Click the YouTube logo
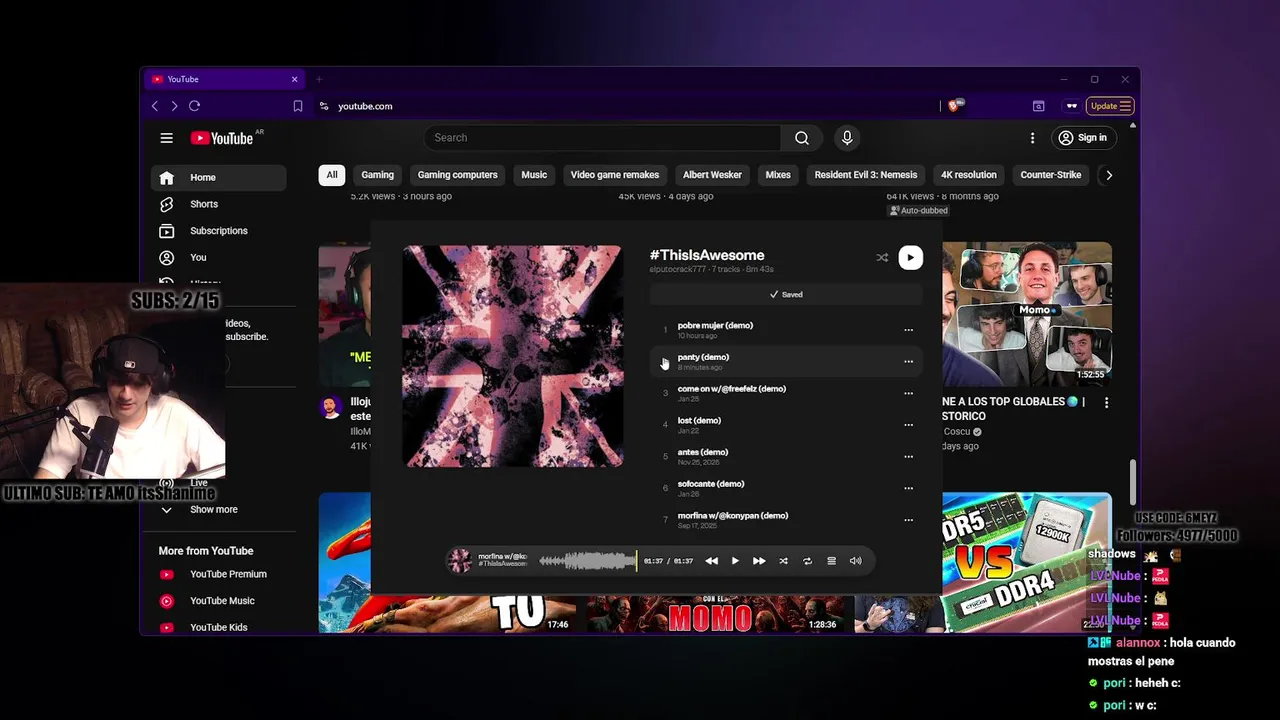The width and height of the screenshot is (1280, 720). point(222,138)
